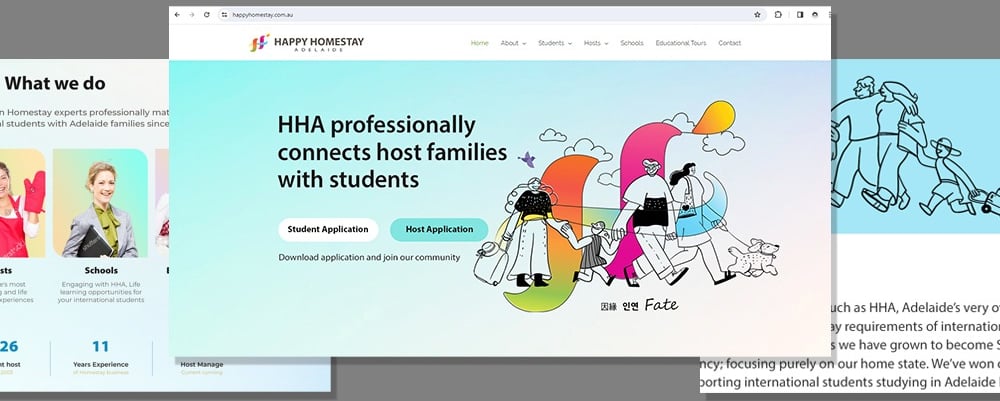Click the browser back arrow
The image size is (1000, 401).
tap(177, 15)
